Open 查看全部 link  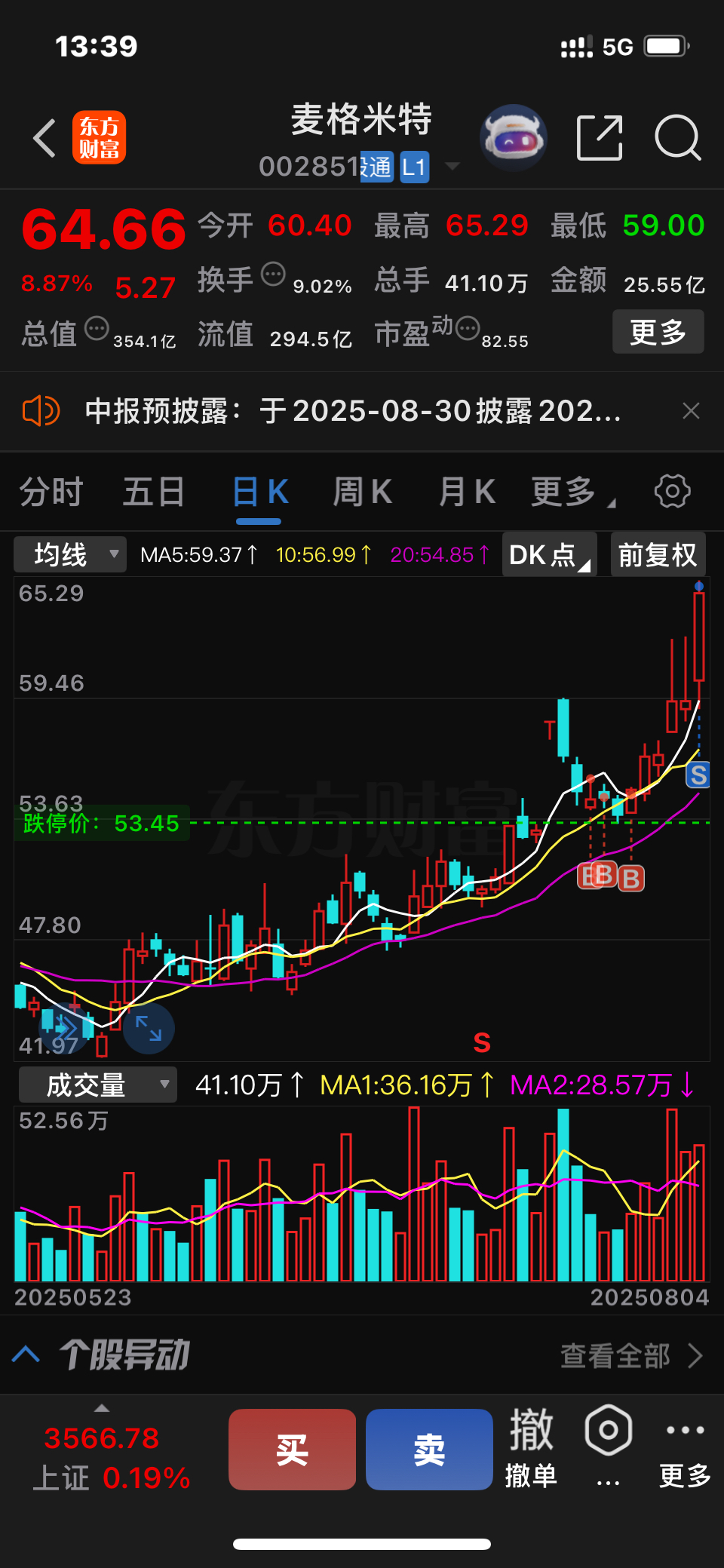coord(632,1355)
